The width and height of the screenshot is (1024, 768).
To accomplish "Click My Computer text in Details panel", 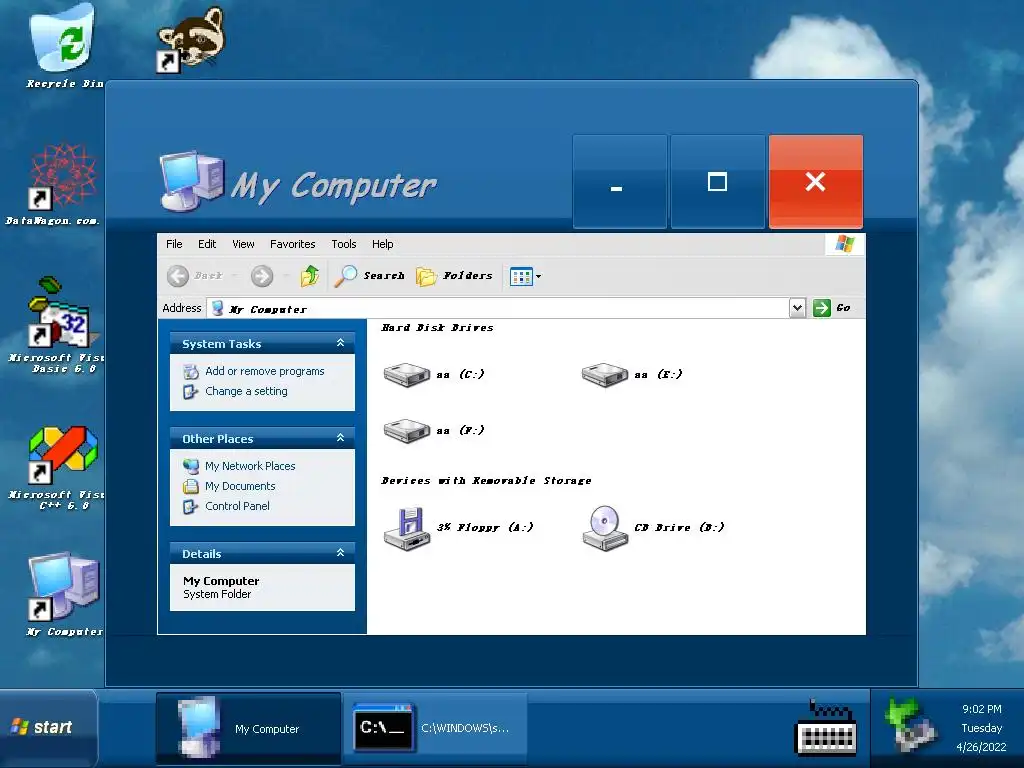I will pyautogui.click(x=221, y=581).
